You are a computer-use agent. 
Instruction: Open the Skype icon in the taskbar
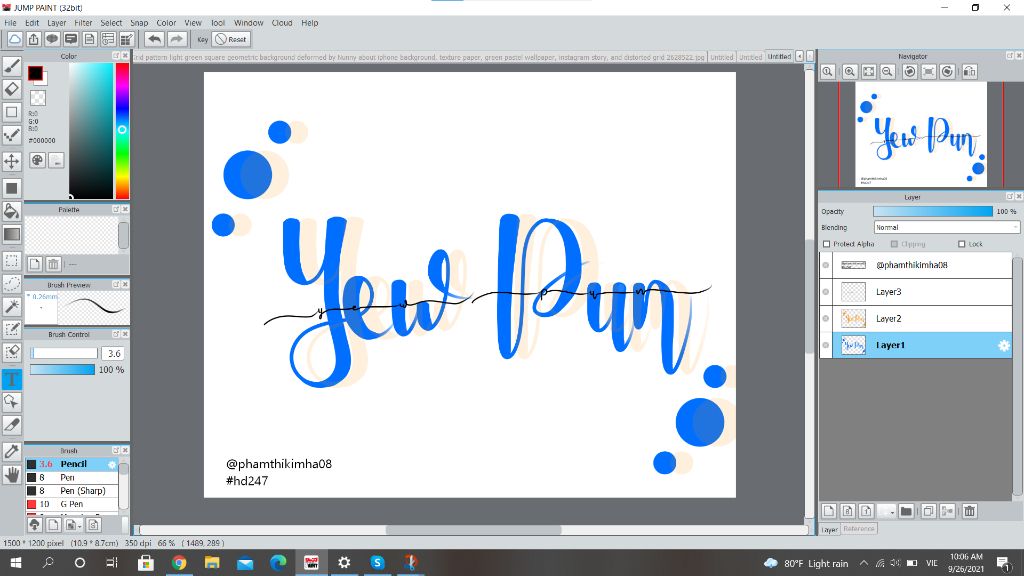(377, 562)
